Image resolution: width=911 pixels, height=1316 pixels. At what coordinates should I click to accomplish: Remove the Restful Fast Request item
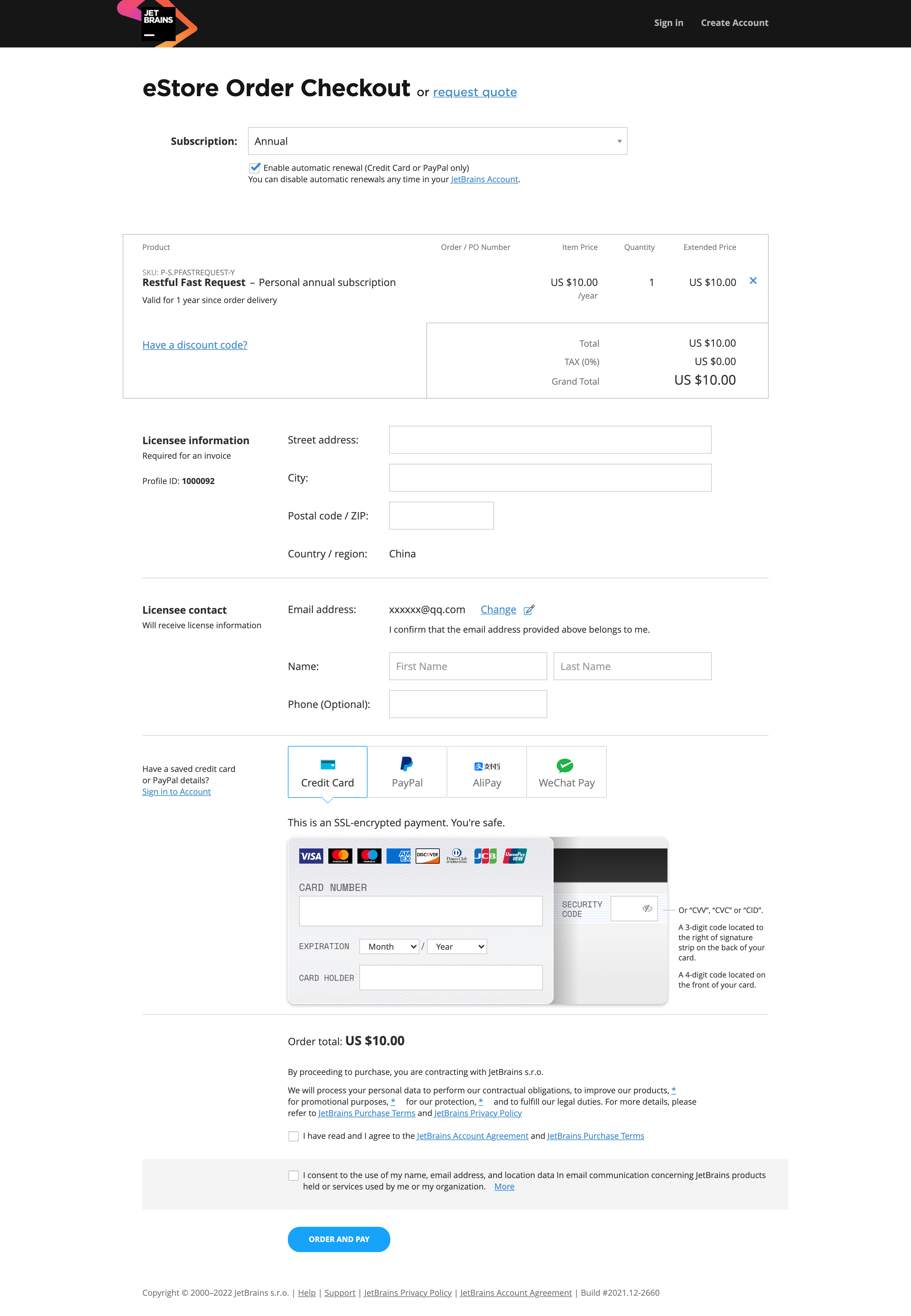[753, 281]
